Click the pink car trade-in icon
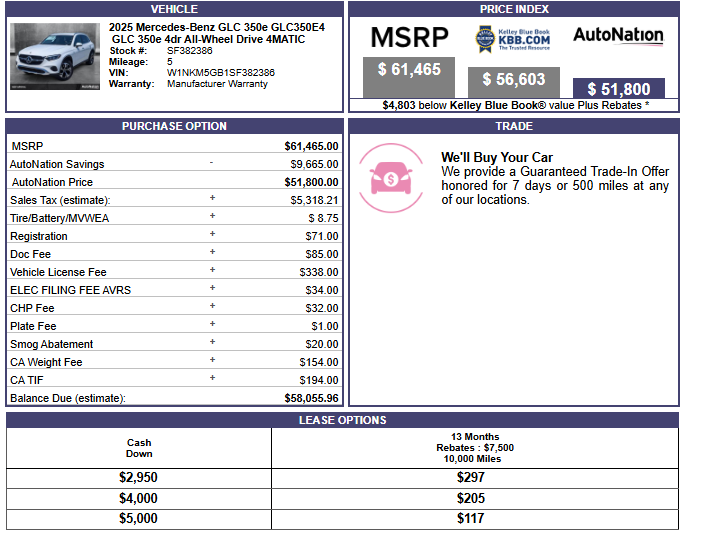Image resolution: width=714 pixels, height=534 pixels. (391, 178)
